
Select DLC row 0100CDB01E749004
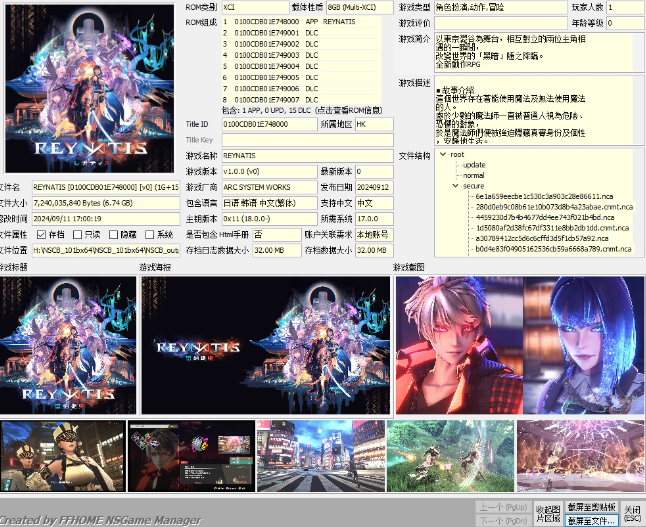[300, 66]
